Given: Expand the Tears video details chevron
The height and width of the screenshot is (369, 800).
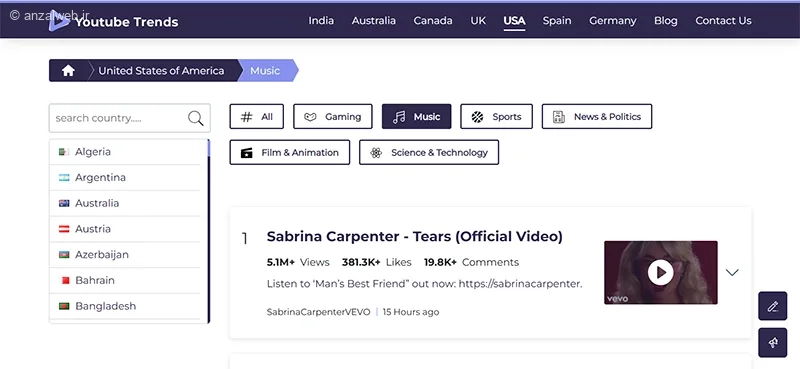Looking at the screenshot, I should coord(732,273).
